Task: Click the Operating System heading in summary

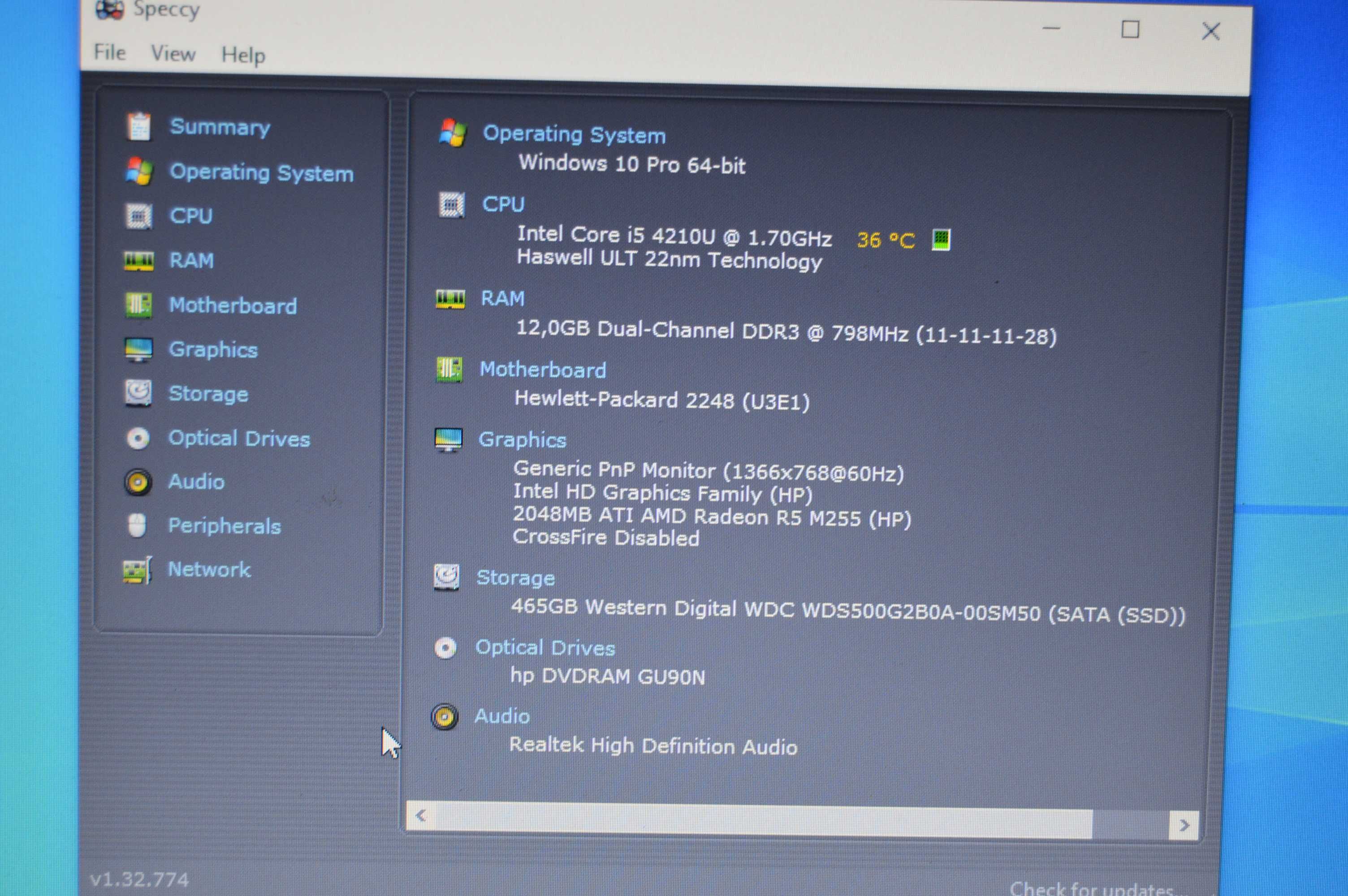Action: tap(574, 135)
